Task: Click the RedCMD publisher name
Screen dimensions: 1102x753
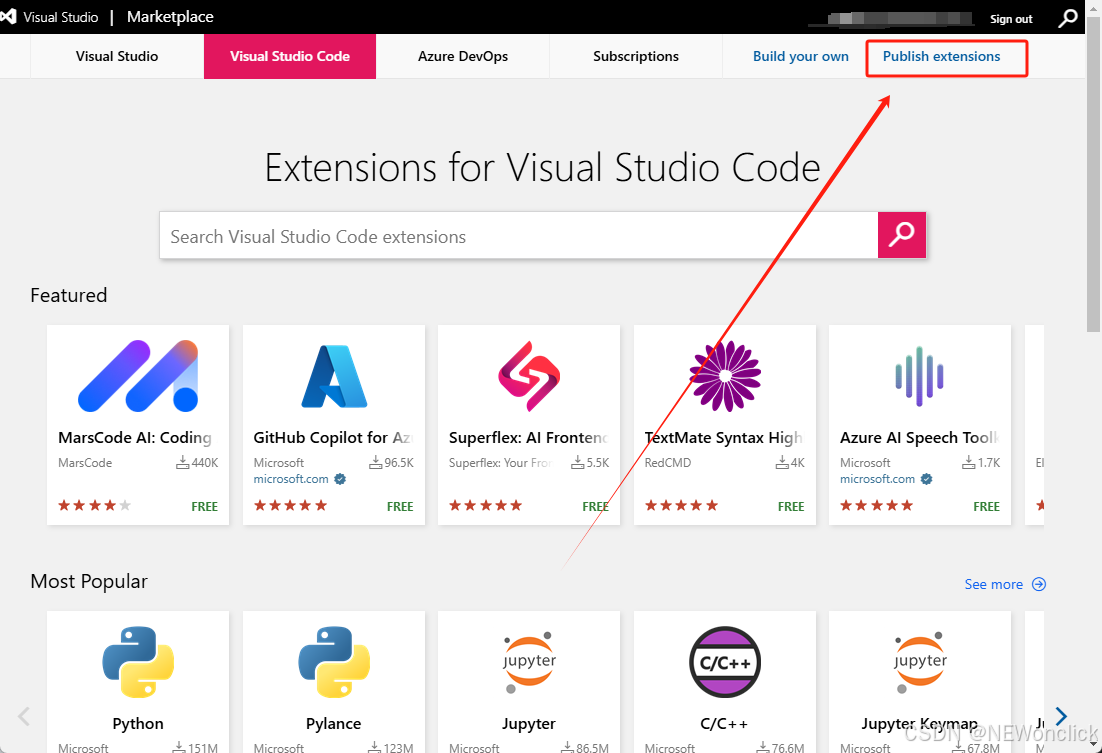Action: pos(668,463)
